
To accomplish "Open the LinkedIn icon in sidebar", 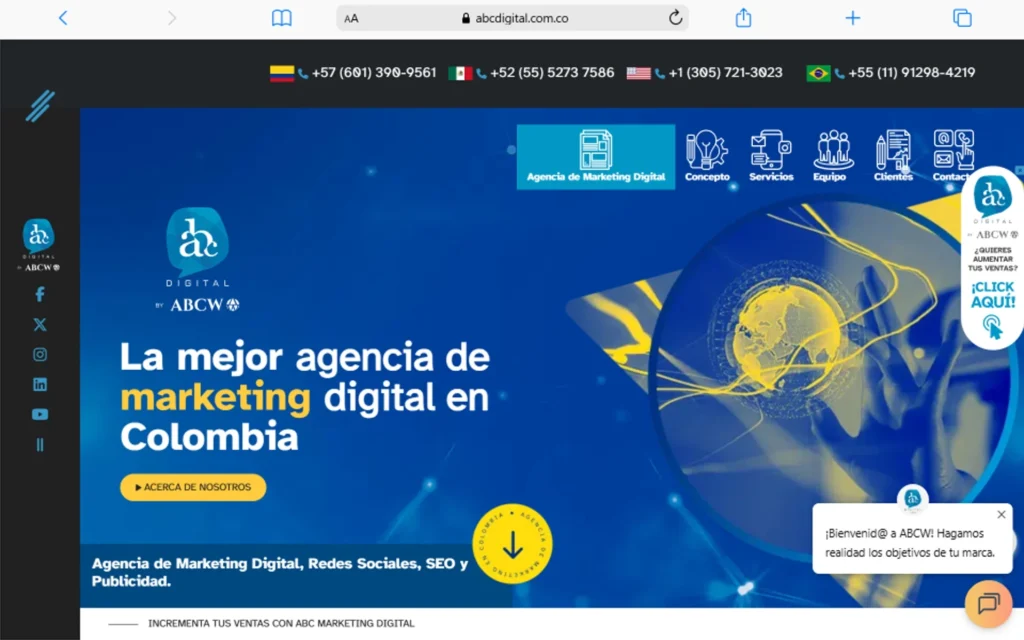I will pyautogui.click(x=40, y=385).
